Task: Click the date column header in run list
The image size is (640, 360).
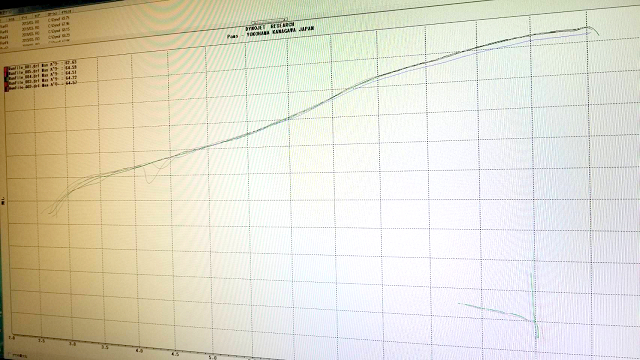Action: (24, 18)
